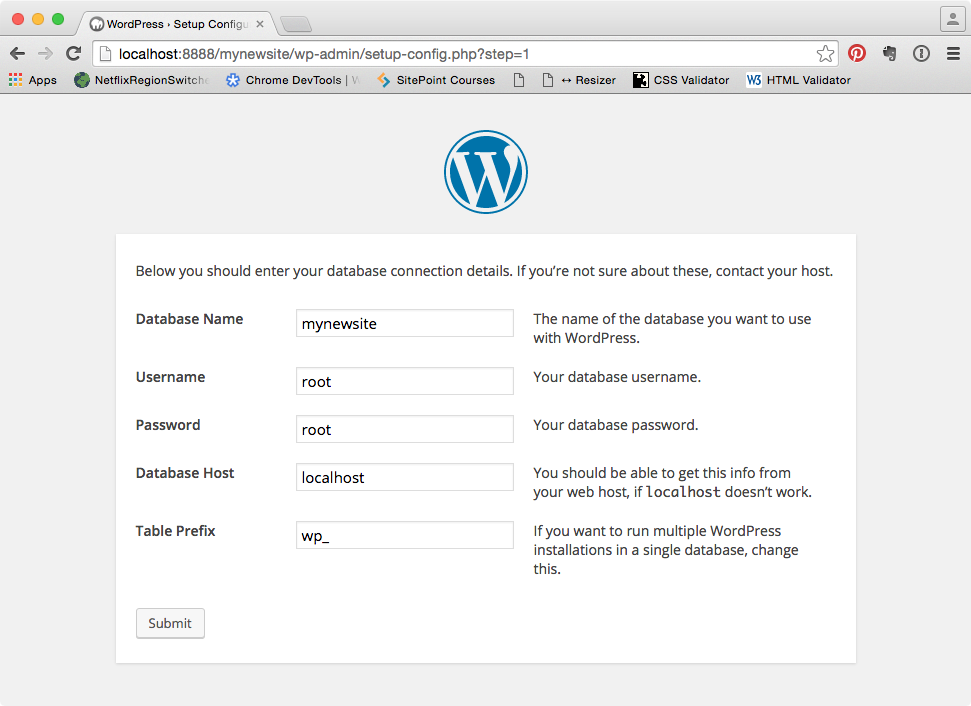
Task: Open a new tab with the new-tab button
Action: [296, 24]
